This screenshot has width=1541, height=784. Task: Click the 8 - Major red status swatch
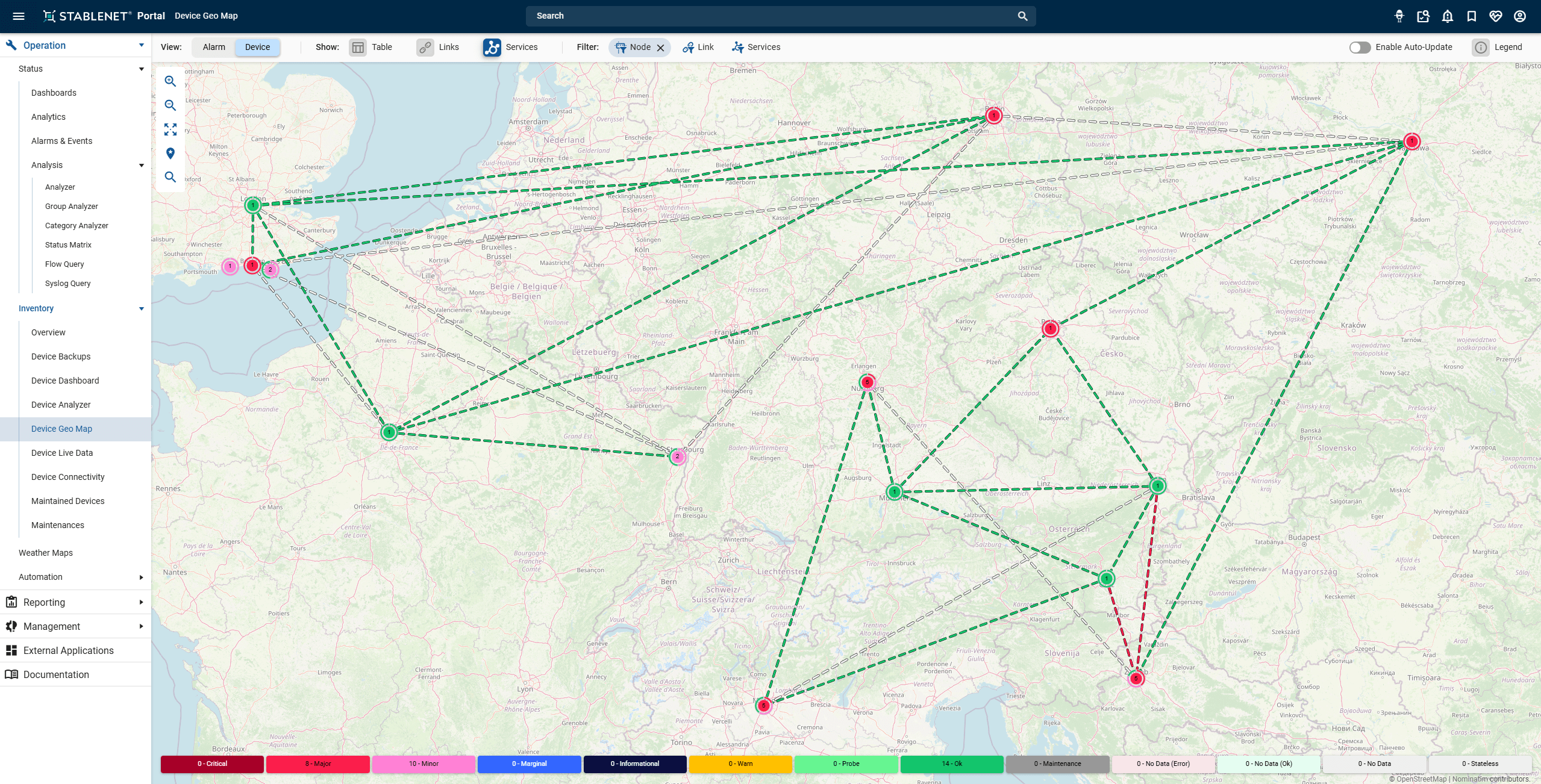coord(318,764)
